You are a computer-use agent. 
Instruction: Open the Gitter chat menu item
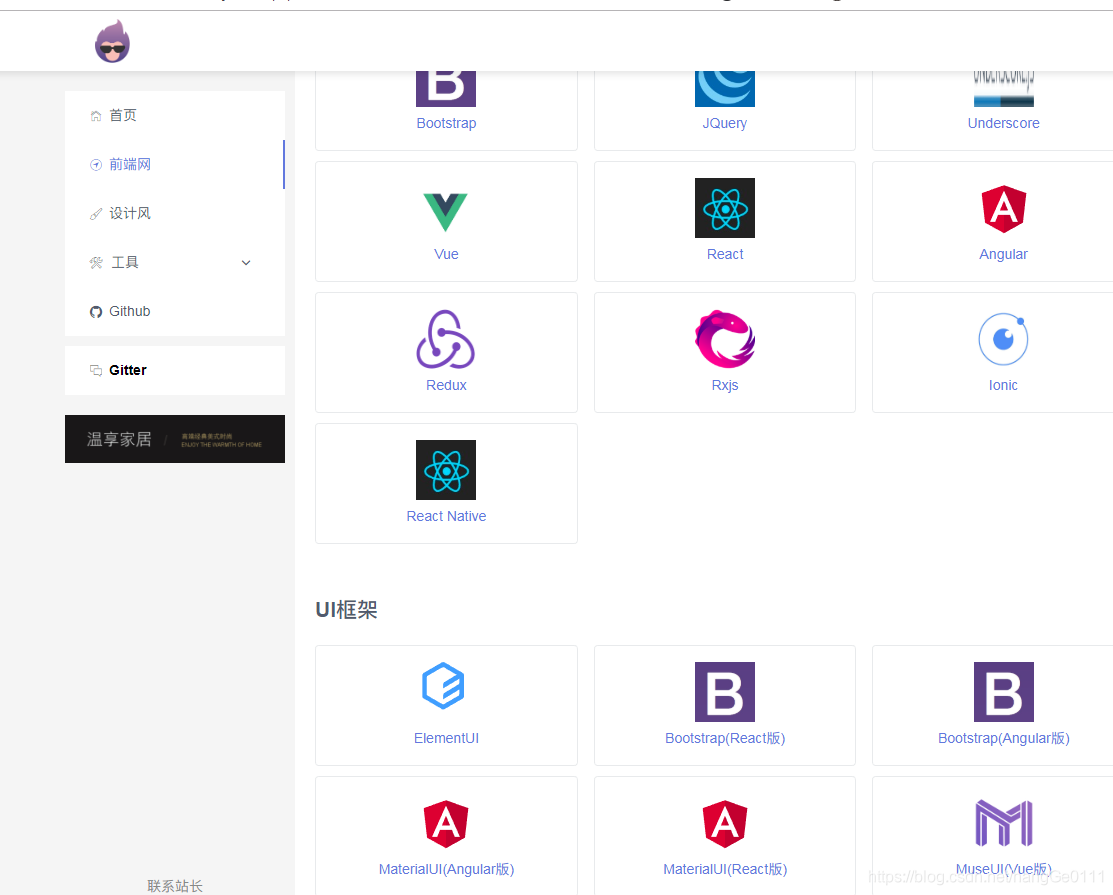click(175, 370)
